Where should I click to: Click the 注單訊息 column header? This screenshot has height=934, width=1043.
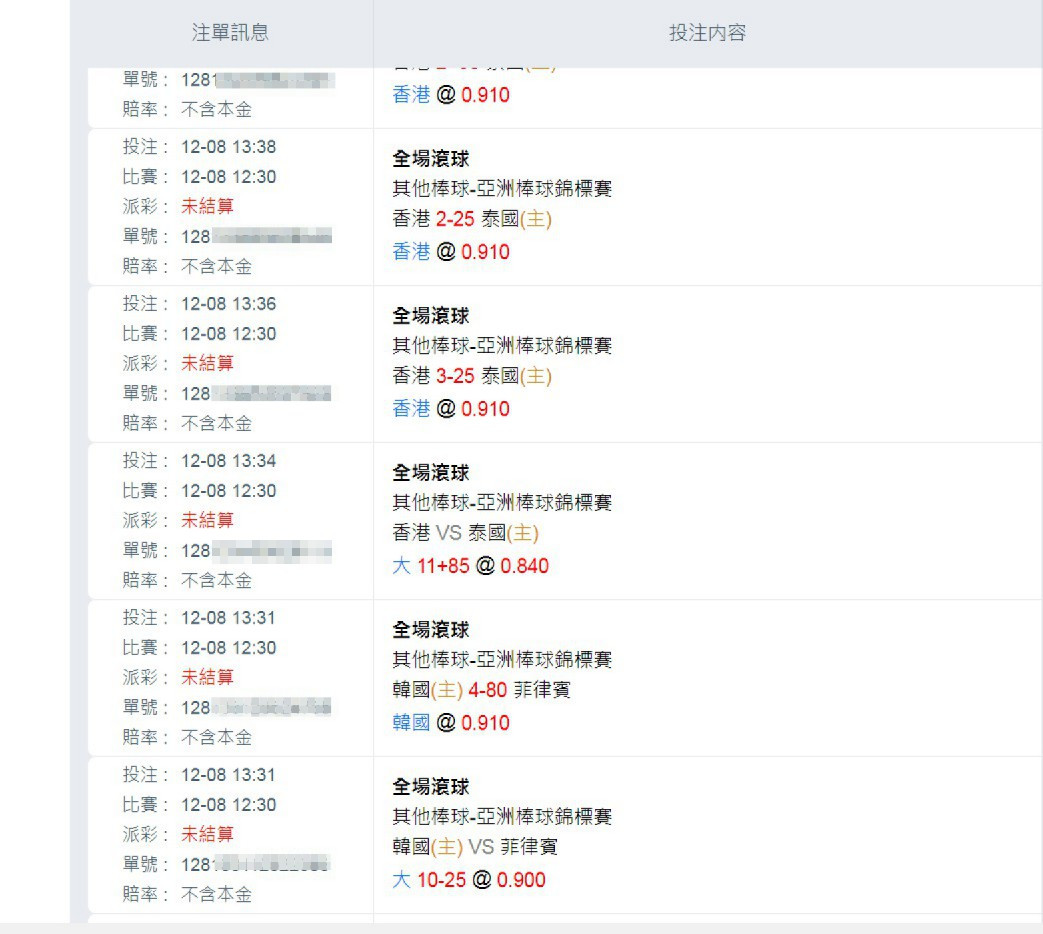(230, 32)
